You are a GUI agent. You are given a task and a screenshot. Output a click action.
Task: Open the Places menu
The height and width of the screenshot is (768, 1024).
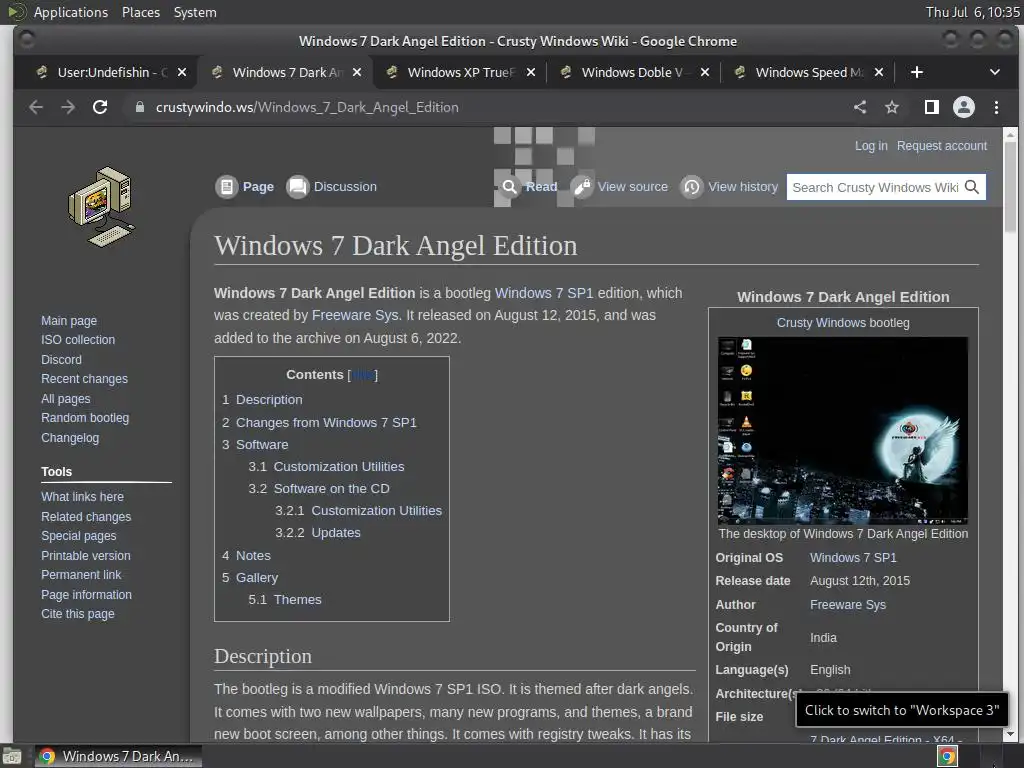(x=140, y=12)
